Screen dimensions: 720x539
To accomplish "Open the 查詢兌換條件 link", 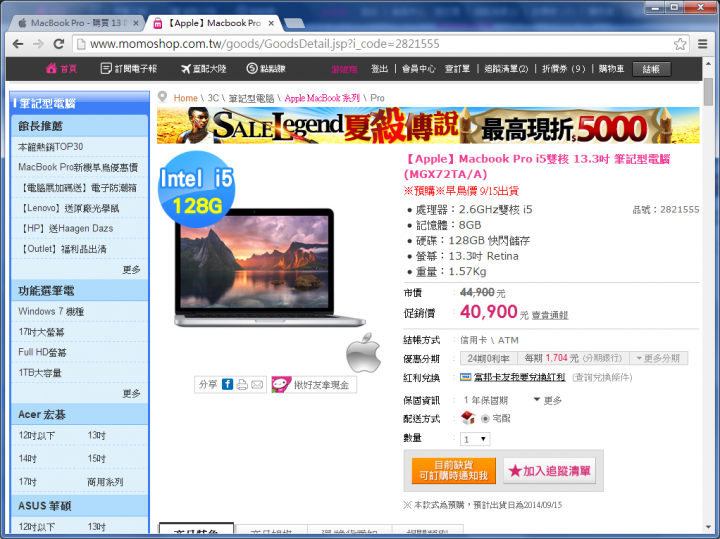I will point(602,377).
